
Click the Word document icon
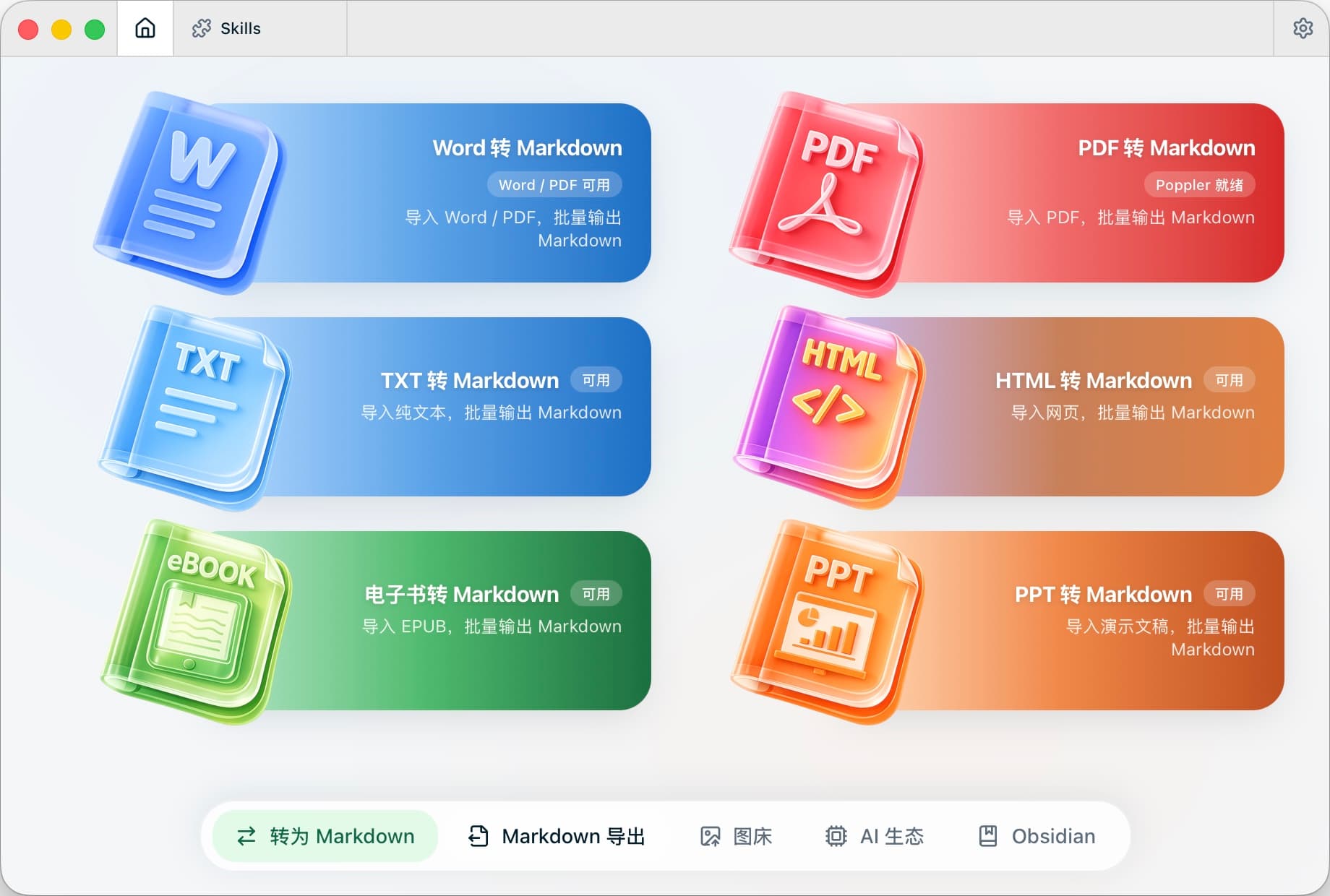tap(190, 193)
